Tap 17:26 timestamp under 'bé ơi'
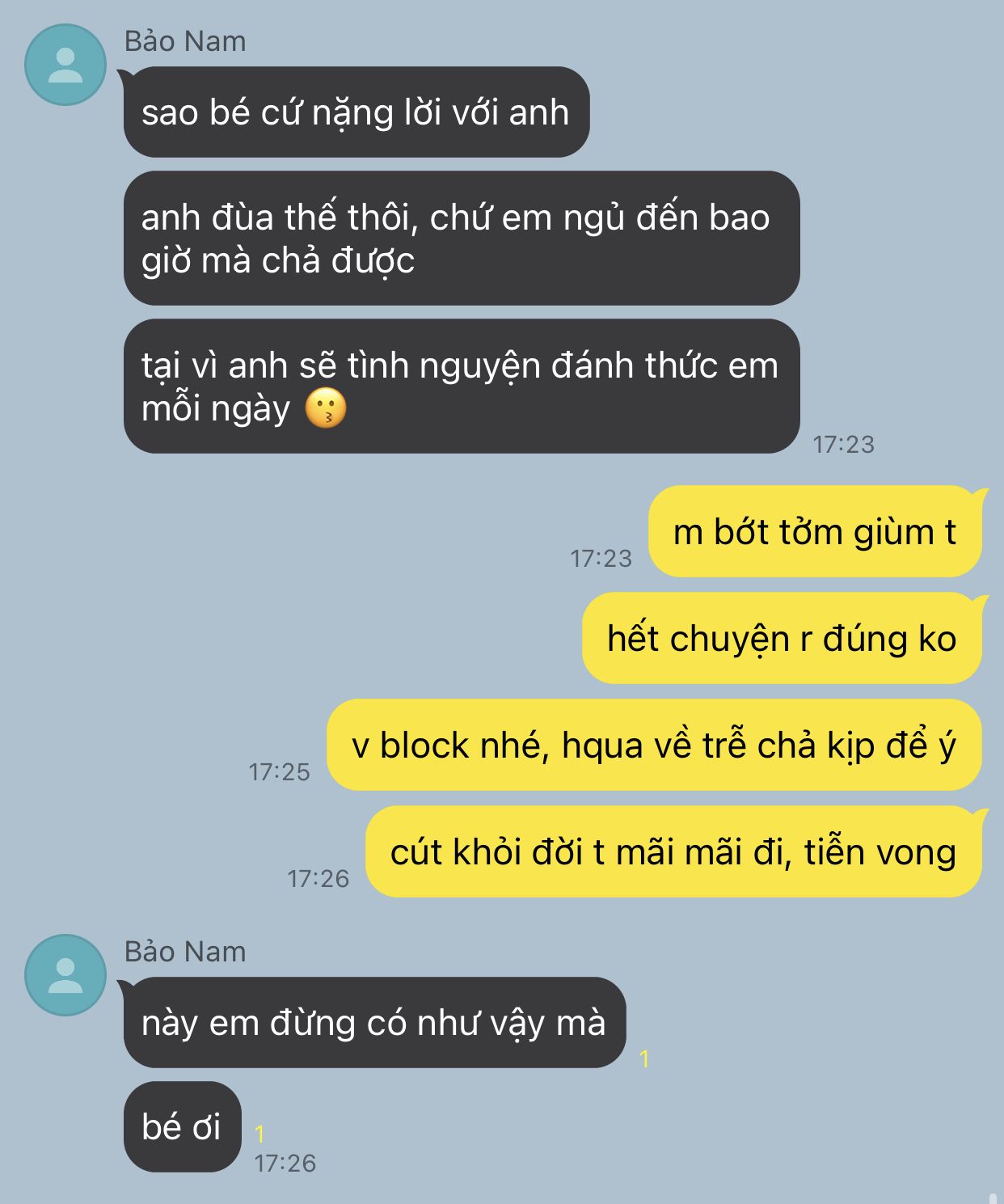 285,1164
